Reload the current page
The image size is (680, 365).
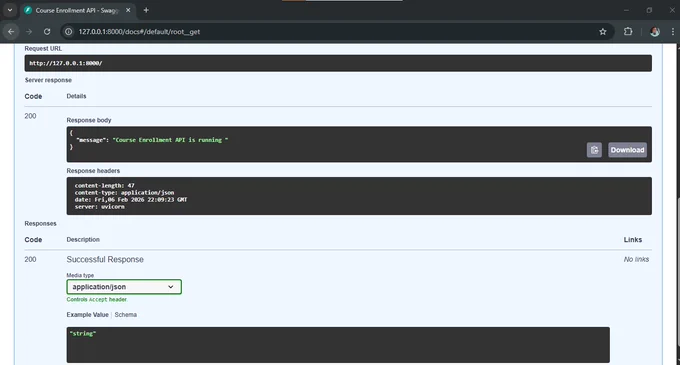coord(47,32)
